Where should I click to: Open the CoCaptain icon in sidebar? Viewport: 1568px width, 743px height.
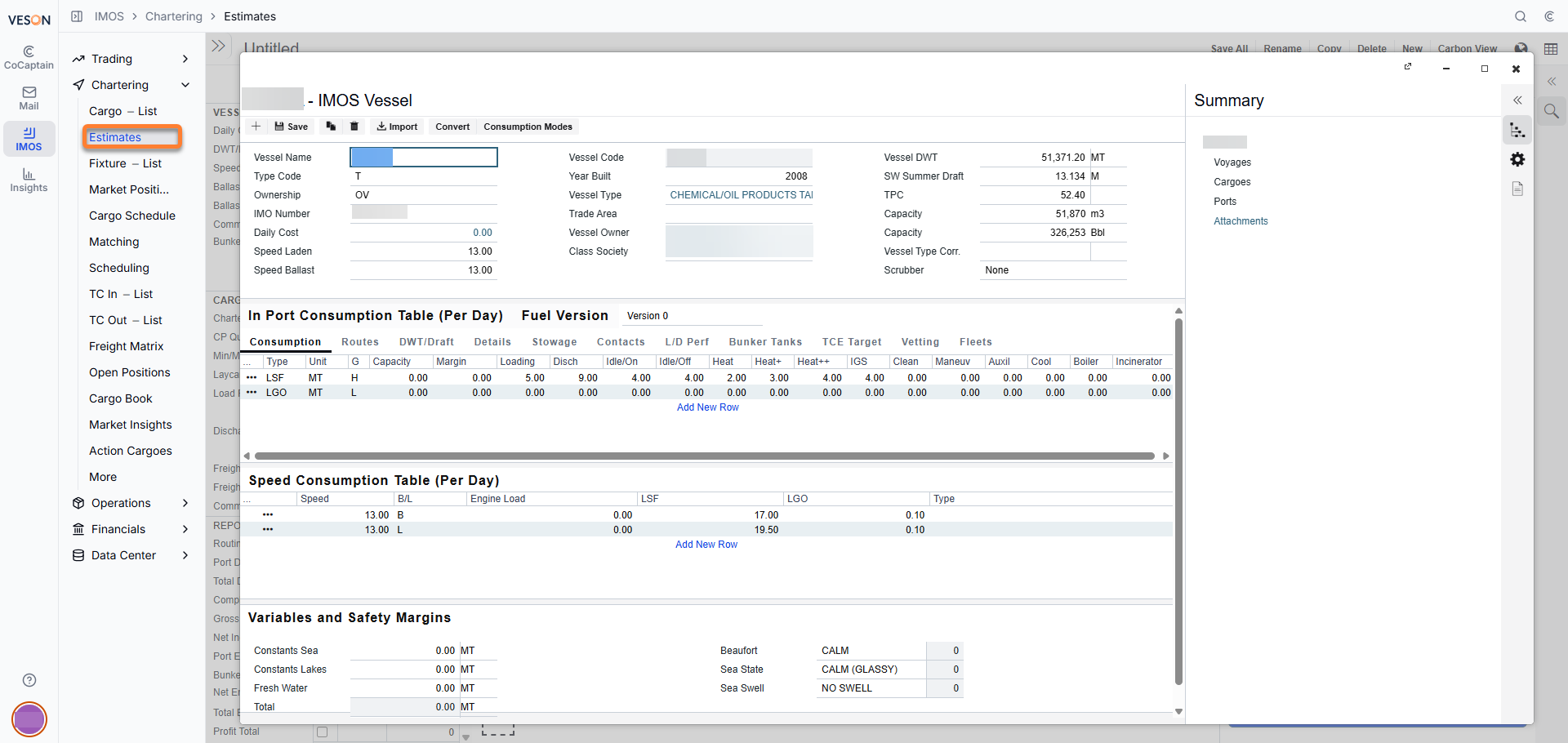click(29, 57)
